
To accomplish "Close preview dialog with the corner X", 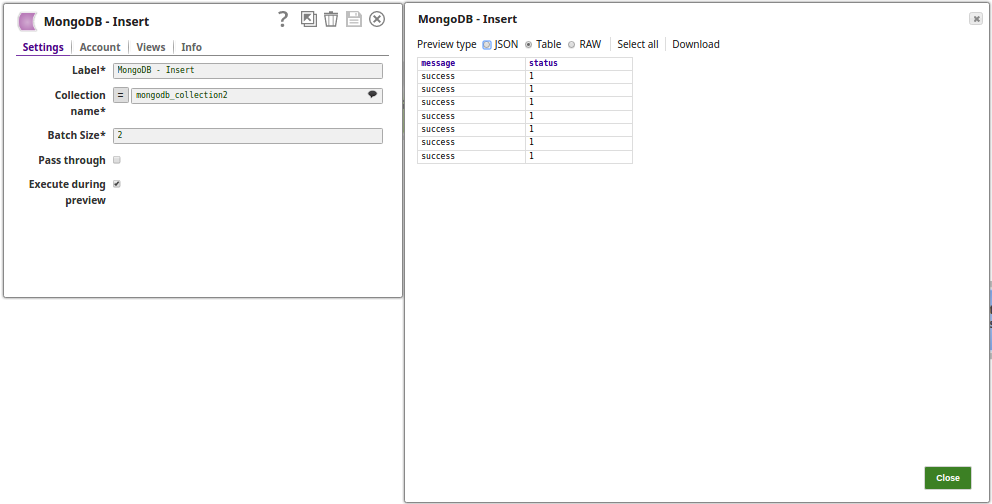I will [976, 19].
